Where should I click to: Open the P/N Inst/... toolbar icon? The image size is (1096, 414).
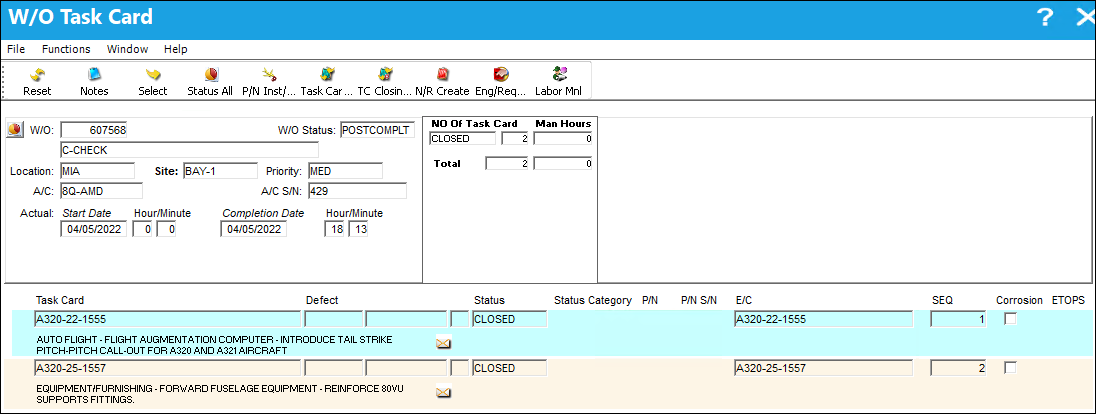point(269,74)
